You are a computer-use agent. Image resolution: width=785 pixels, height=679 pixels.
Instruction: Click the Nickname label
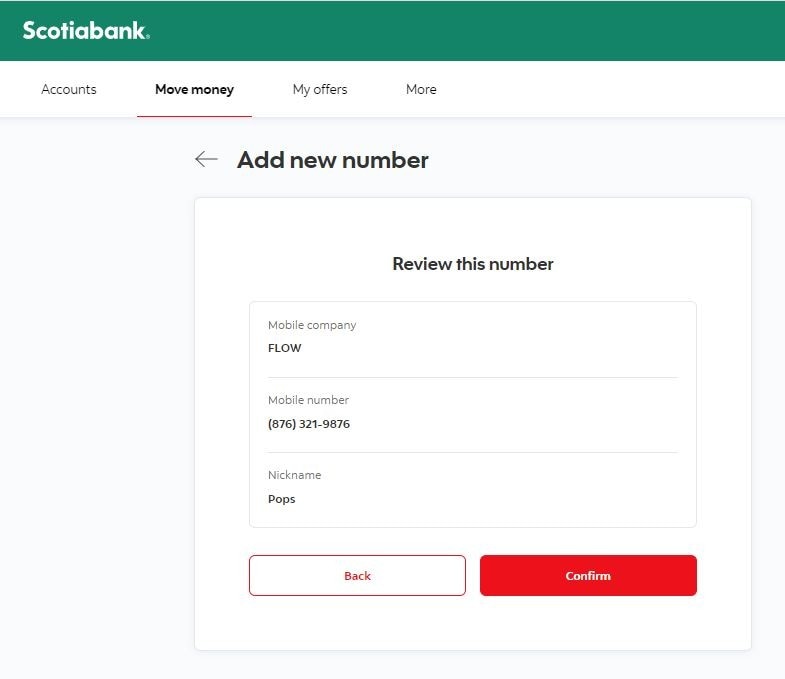tap(294, 475)
